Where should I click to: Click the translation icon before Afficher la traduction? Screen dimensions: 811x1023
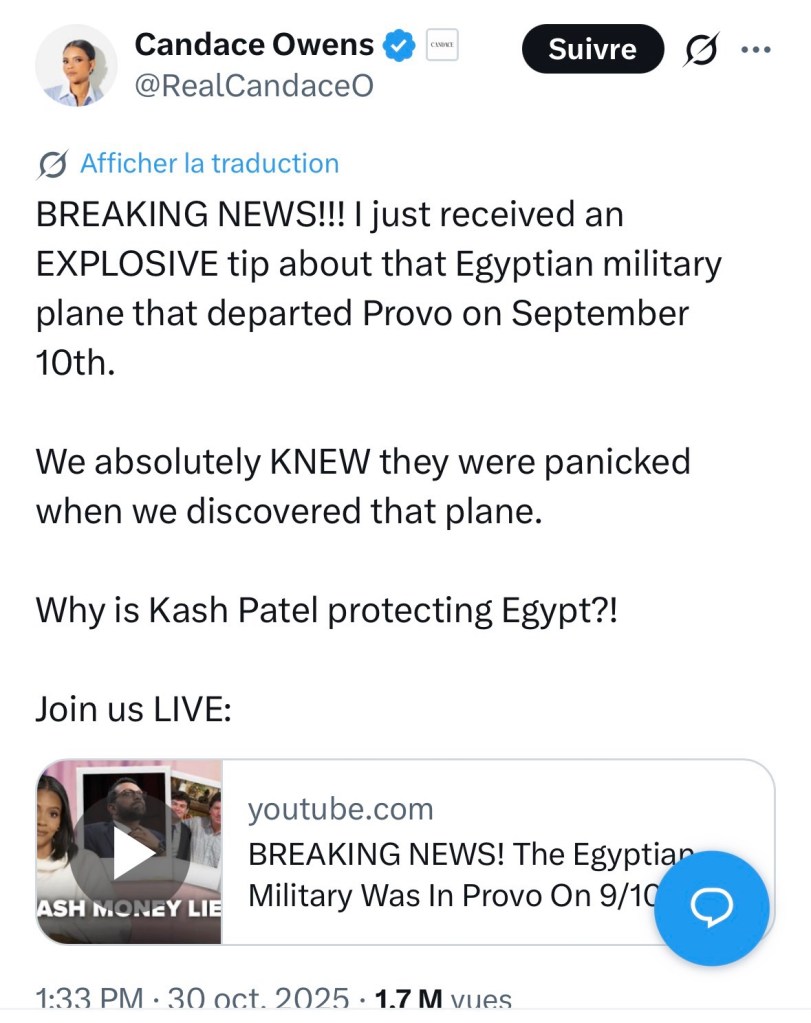point(52,164)
